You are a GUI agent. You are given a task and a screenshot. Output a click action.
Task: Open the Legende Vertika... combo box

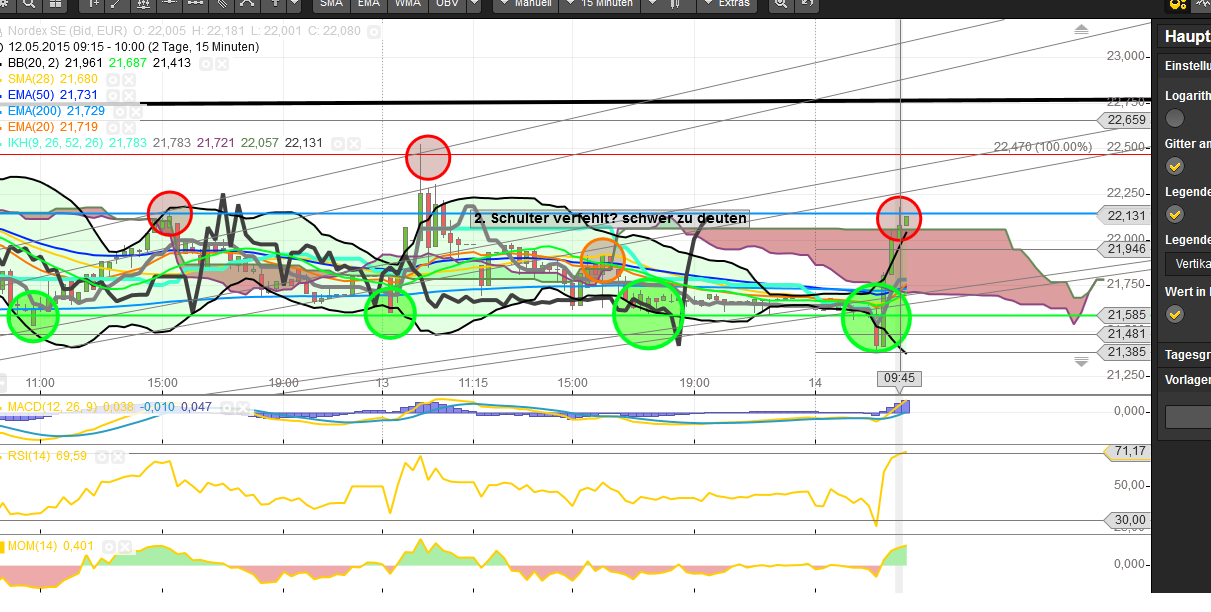click(1188, 264)
